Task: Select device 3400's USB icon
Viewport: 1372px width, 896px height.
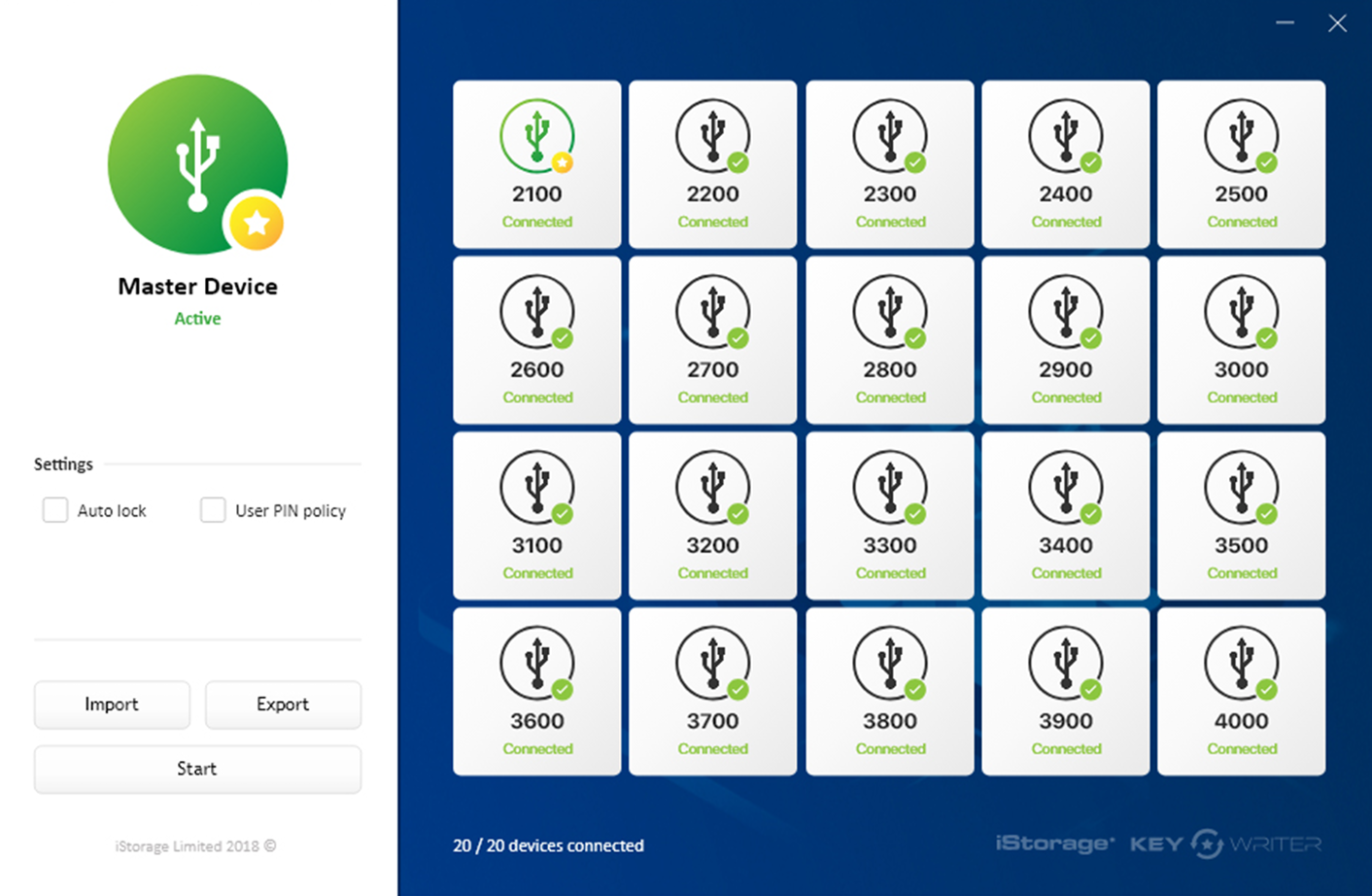Action: (1065, 487)
